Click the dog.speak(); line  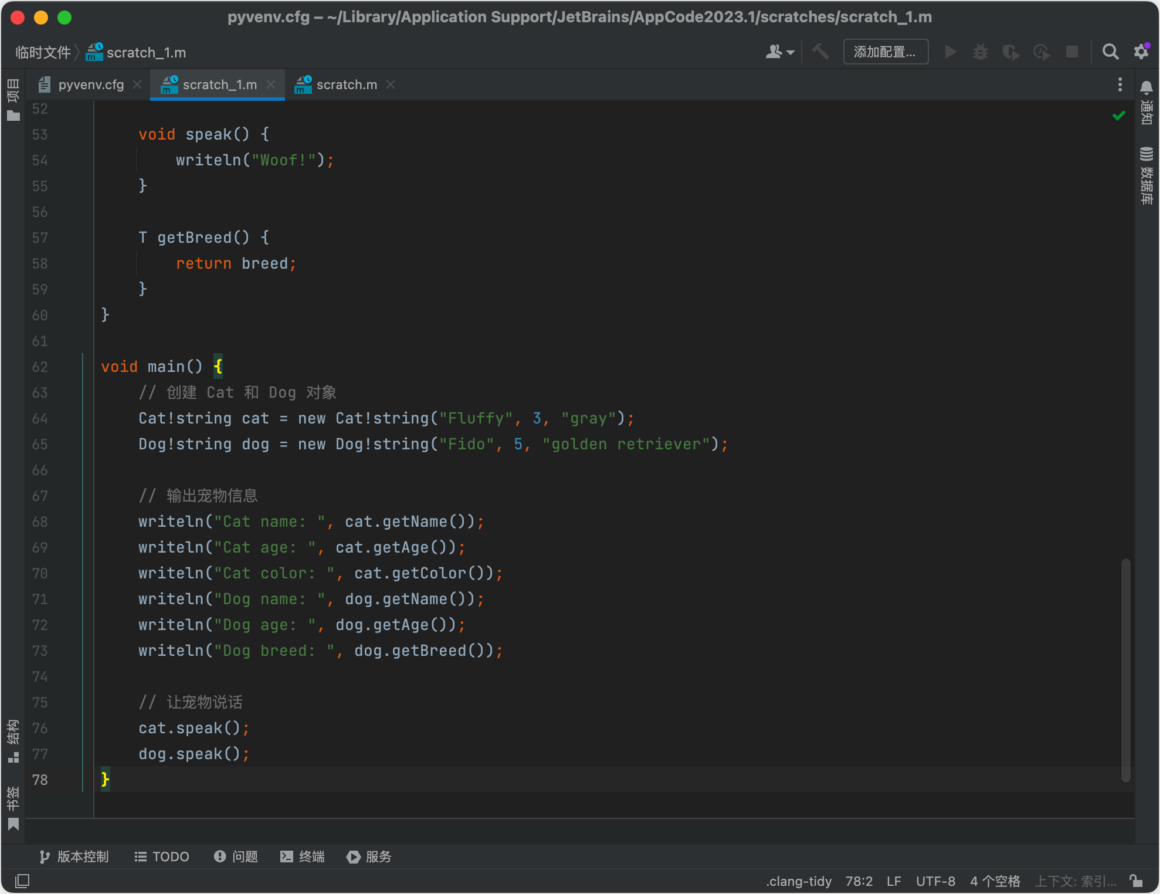[x=194, y=754]
